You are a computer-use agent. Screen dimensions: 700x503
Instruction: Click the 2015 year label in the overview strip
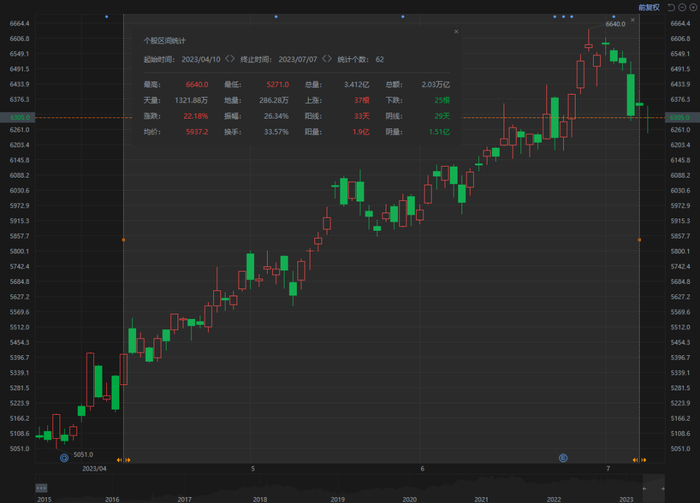pyautogui.click(x=44, y=499)
